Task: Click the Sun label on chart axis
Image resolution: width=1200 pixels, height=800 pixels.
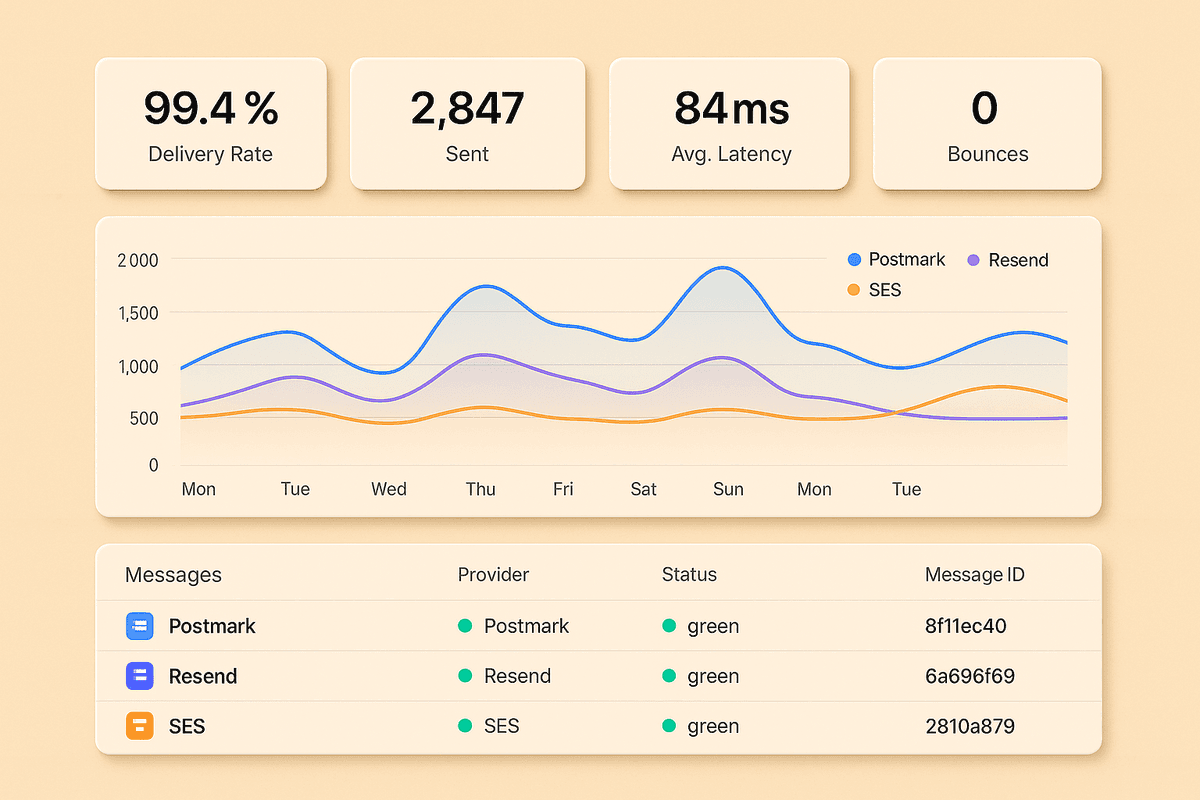Action: click(x=728, y=489)
